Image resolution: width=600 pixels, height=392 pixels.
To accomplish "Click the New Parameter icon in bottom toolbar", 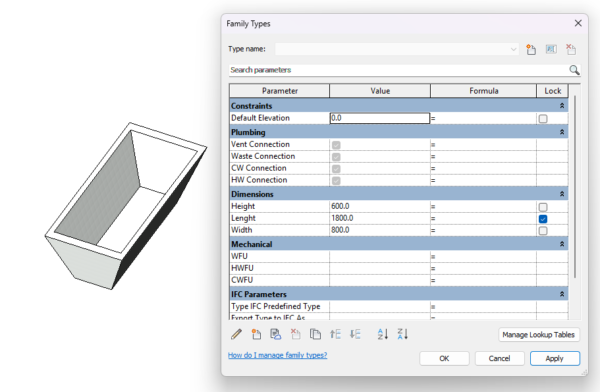I will click(256, 334).
